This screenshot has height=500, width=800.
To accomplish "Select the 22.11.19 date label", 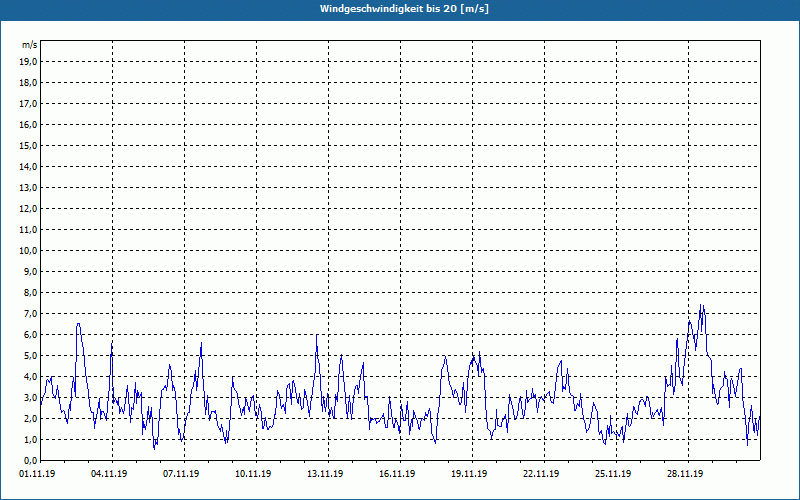I will point(541,474).
